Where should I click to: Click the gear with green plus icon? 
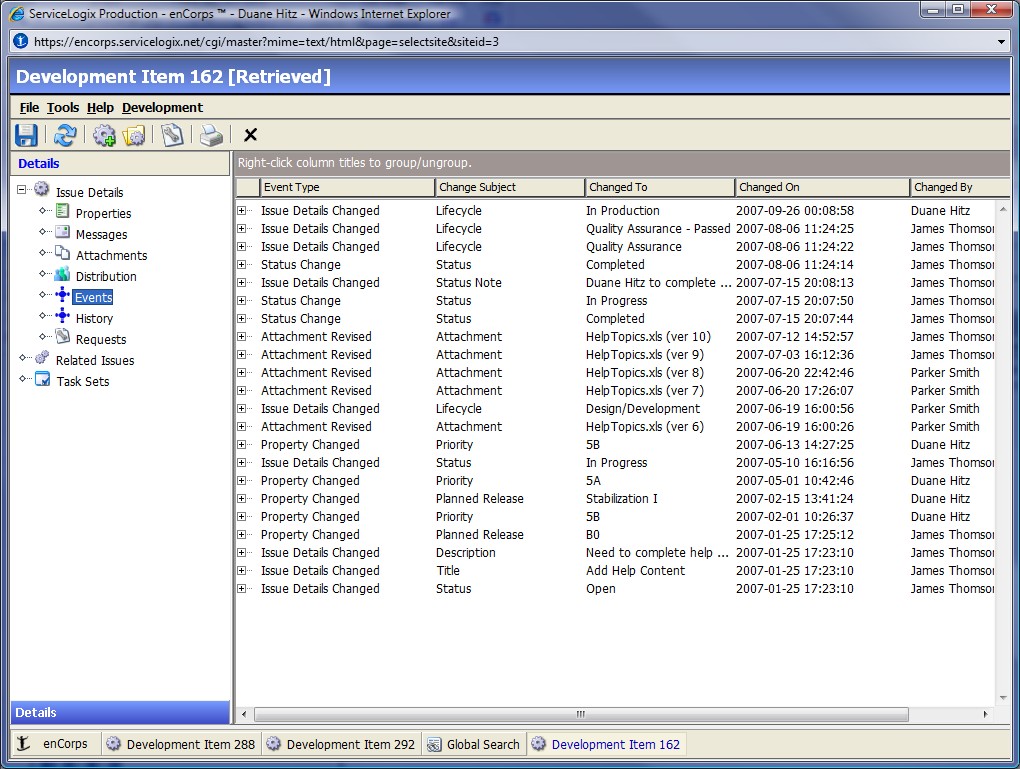click(104, 135)
